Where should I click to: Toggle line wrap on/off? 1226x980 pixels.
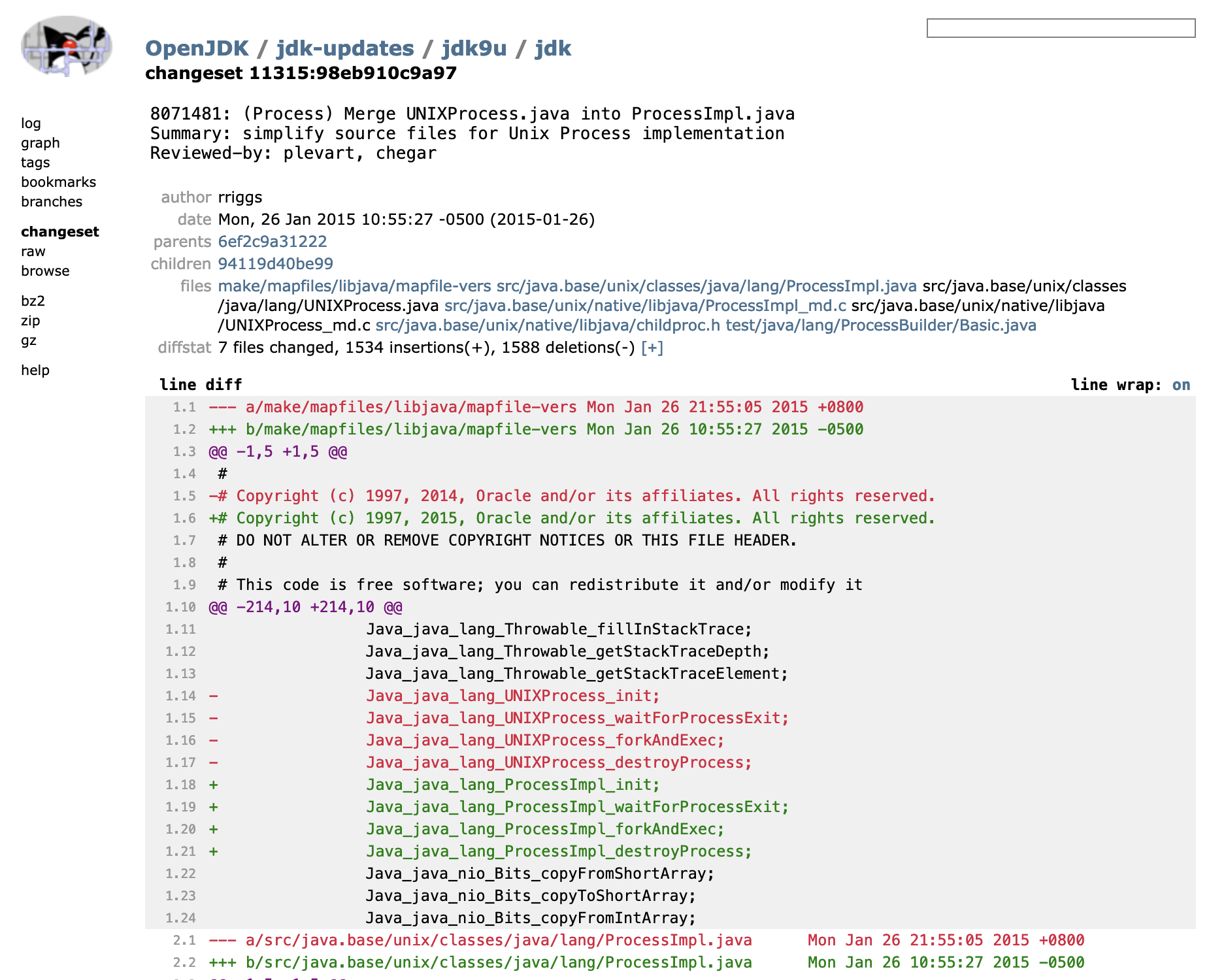pyautogui.click(x=1181, y=385)
